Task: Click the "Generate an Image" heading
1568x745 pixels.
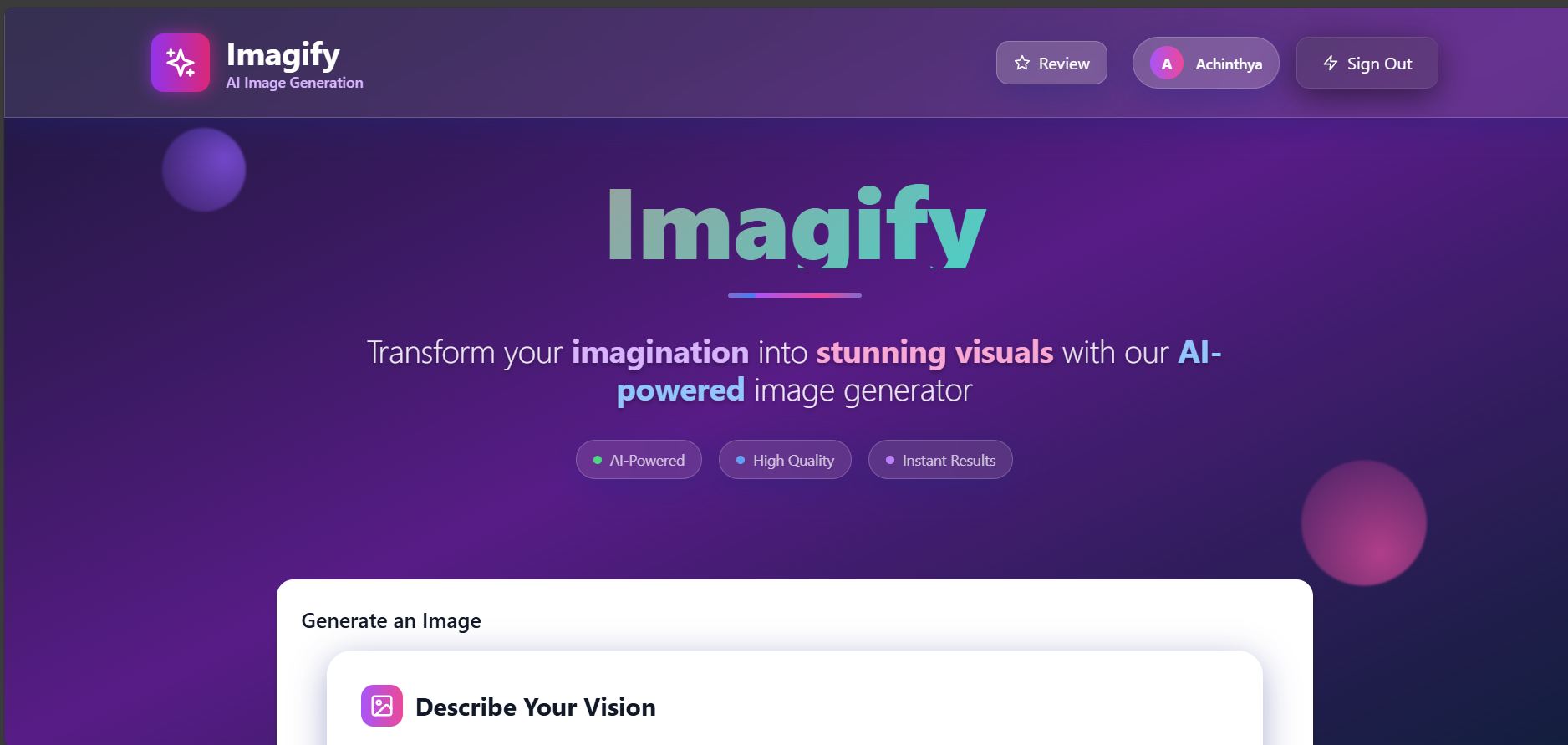Action: pos(391,621)
